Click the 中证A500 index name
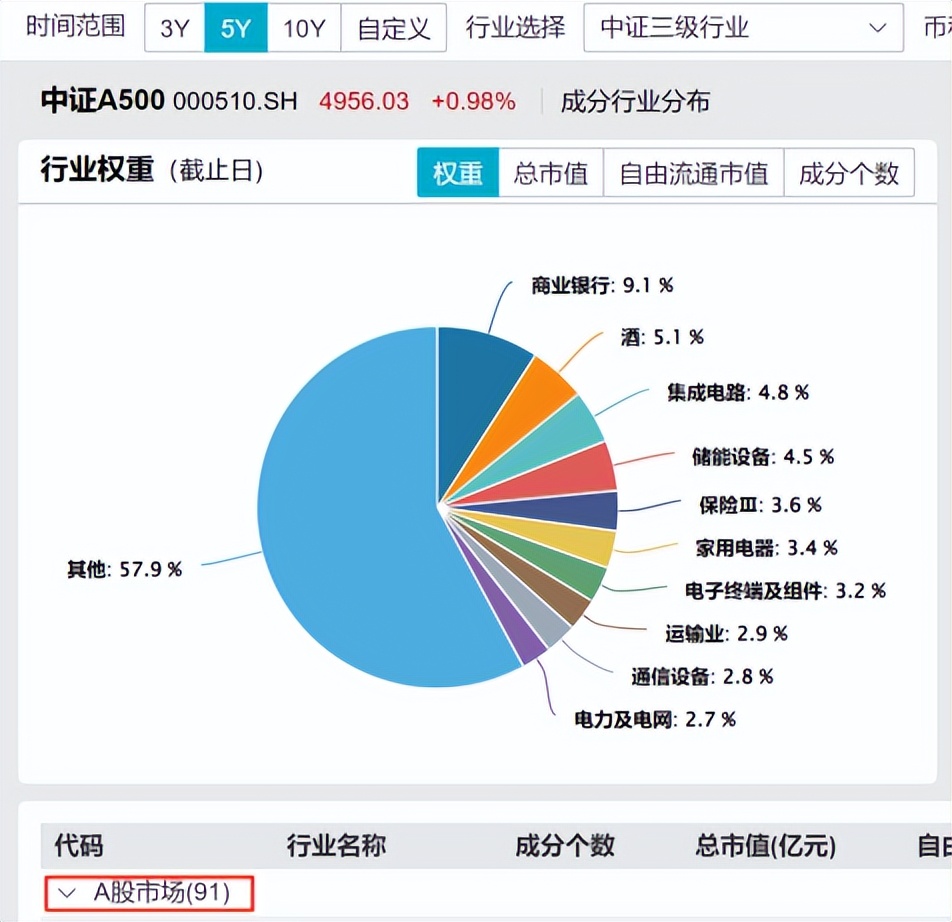952x922 pixels. (103, 100)
